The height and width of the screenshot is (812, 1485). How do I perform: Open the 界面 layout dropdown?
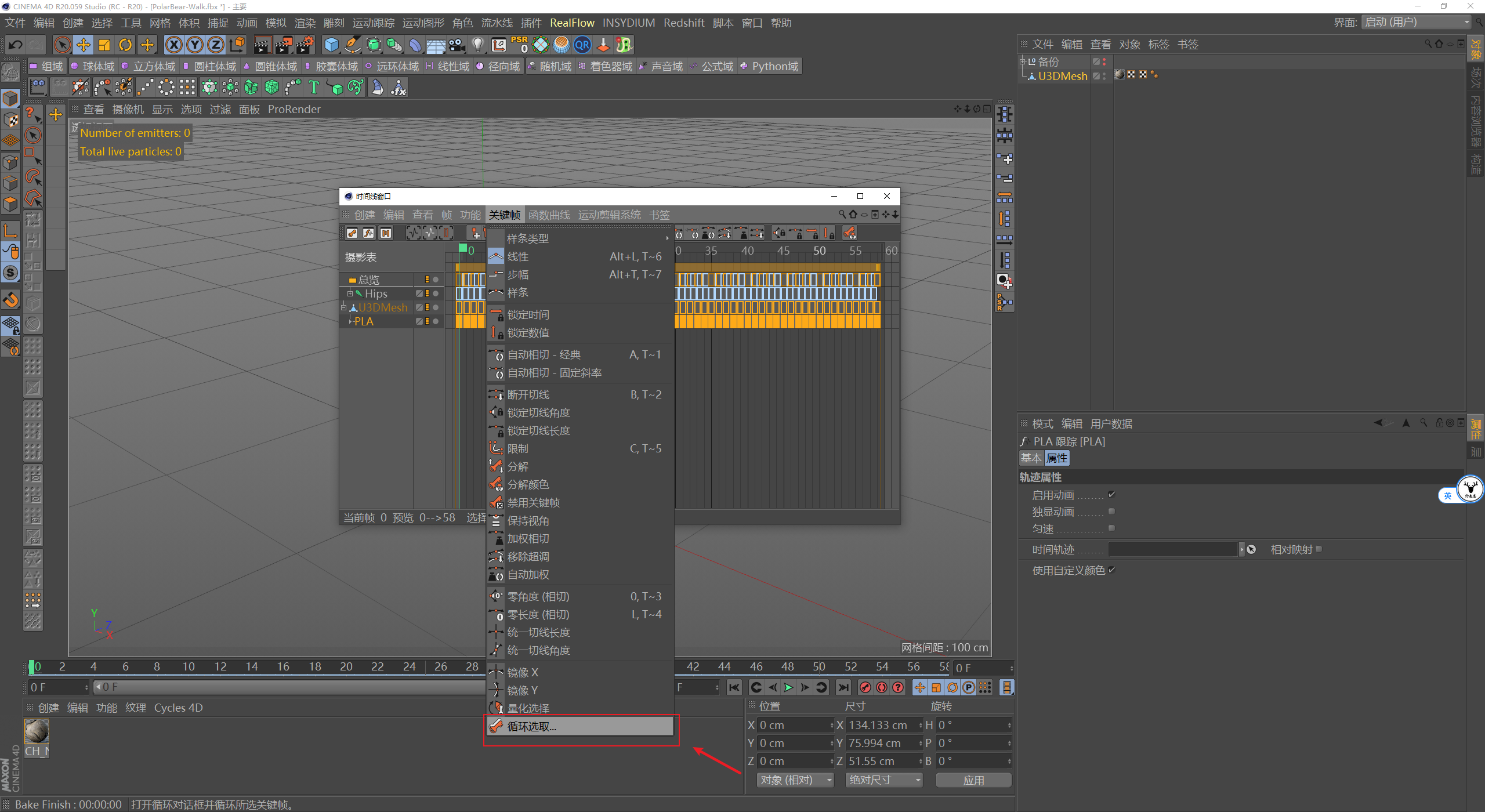pyautogui.click(x=1417, y=23)
